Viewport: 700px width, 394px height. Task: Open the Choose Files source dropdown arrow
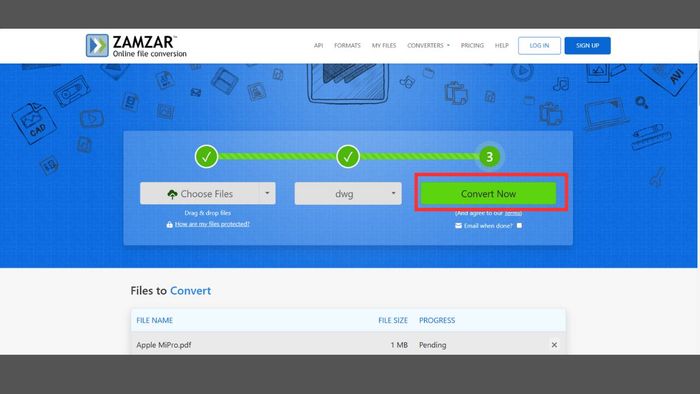[267, 193]
